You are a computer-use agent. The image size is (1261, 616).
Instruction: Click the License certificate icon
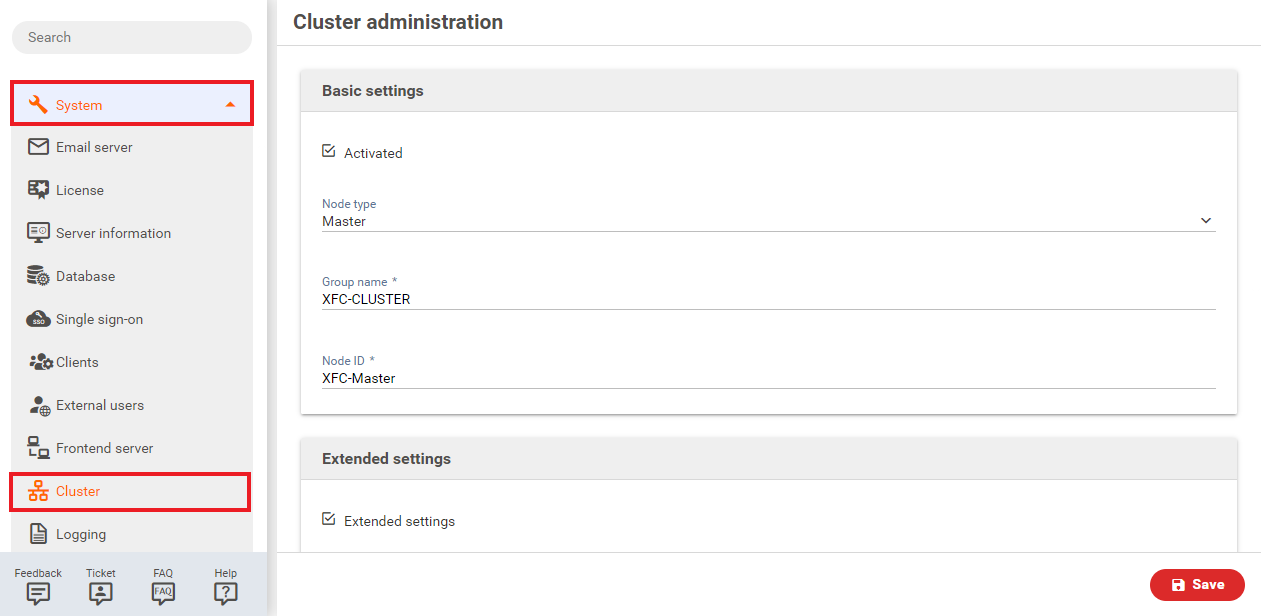coord(39,190)
